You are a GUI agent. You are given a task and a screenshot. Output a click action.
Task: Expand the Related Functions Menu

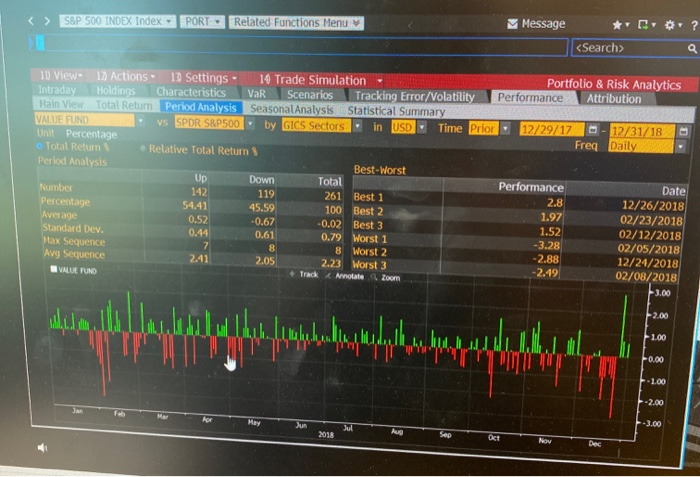point(296,22)
